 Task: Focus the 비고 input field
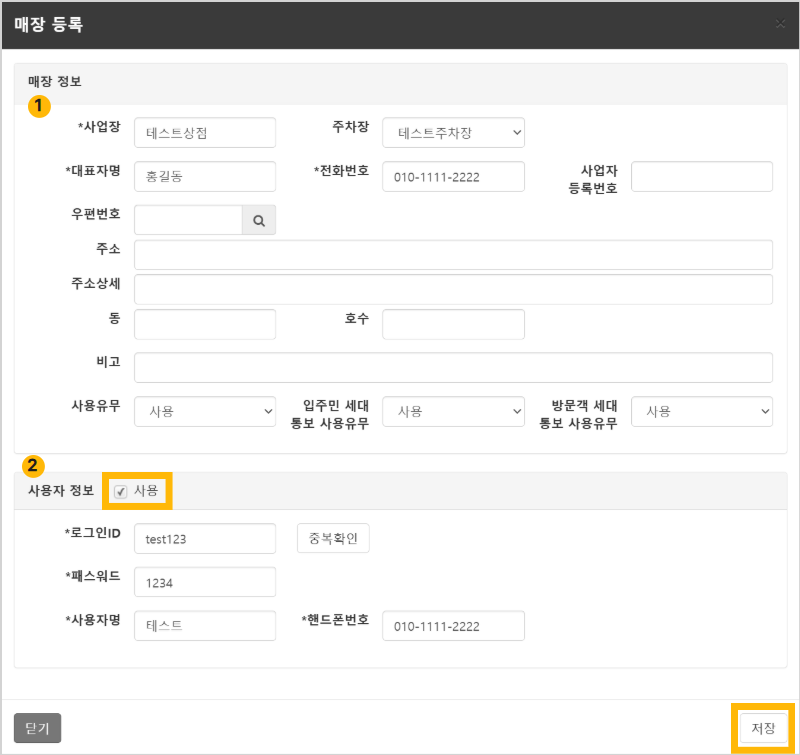(453, 367)
